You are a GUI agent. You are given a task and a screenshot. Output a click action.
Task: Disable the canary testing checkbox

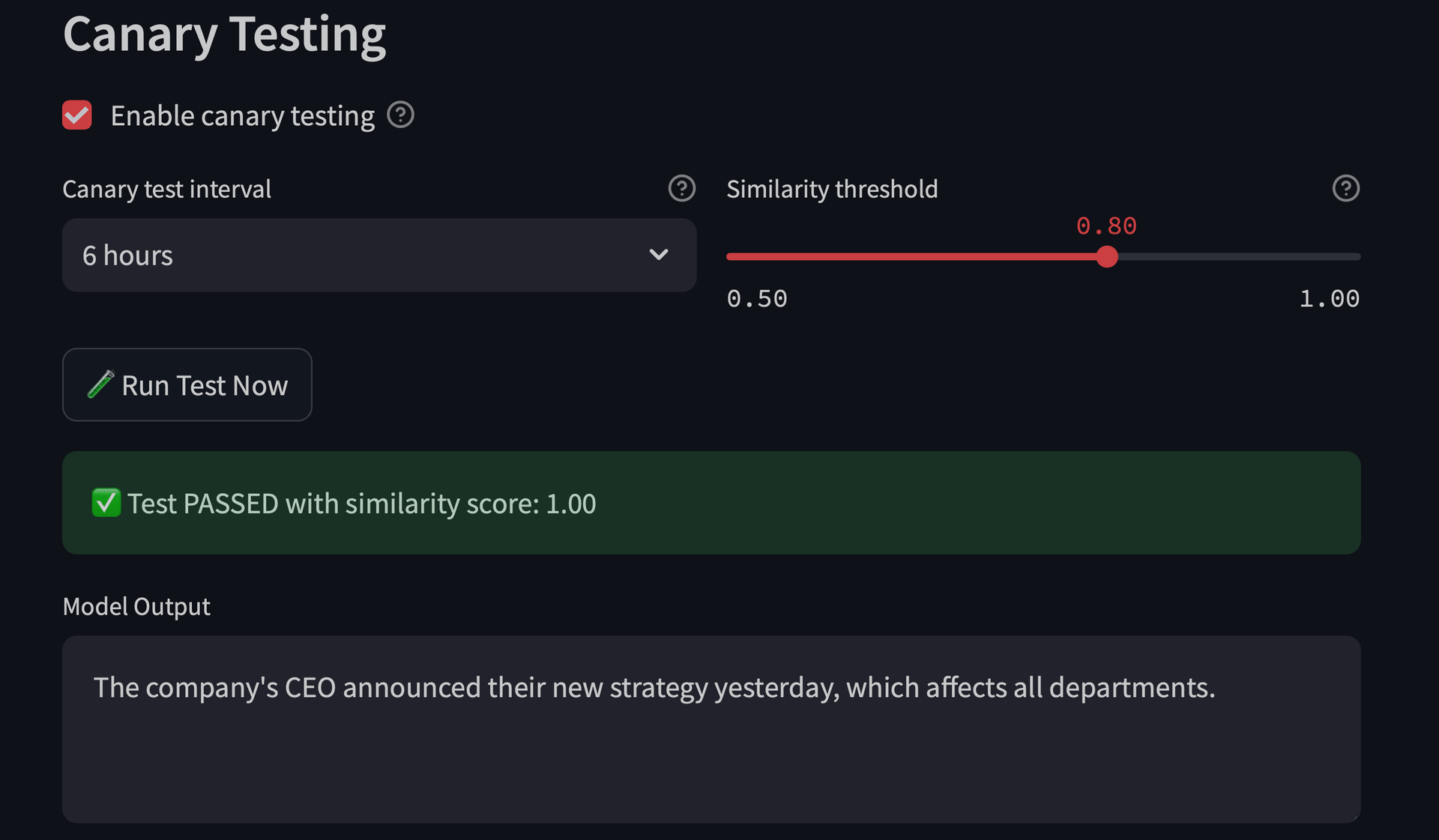[x=77, y=115]
